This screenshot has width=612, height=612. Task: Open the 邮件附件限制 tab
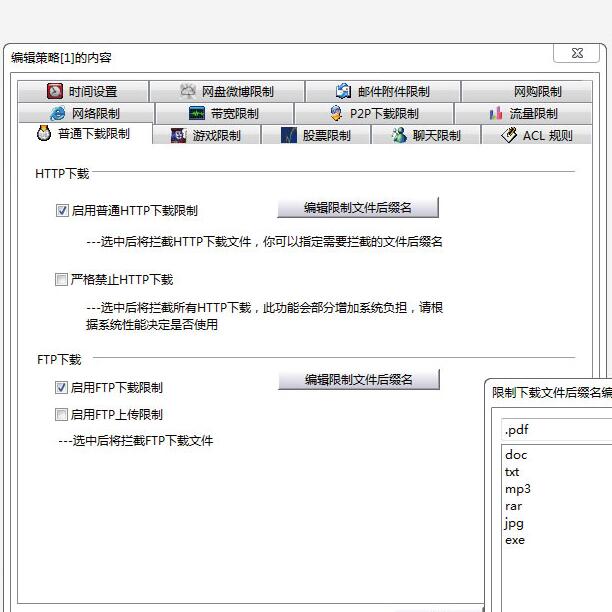coord(383,91)
